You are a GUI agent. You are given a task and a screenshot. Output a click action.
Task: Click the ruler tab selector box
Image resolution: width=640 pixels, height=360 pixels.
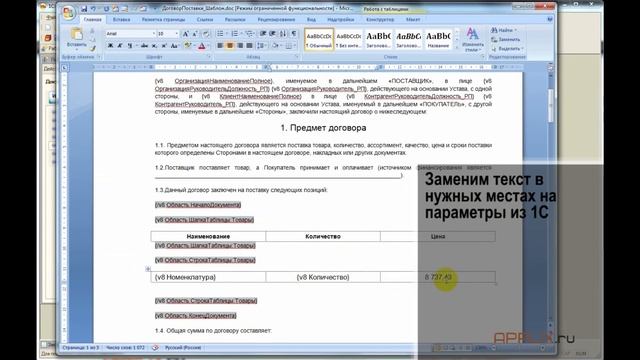pyautogui.click(x=64, y=68)
